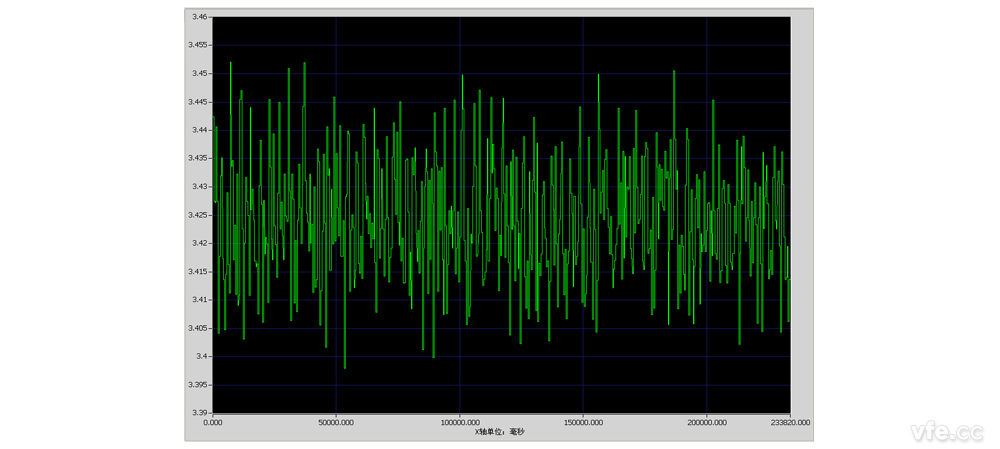Screen dimensions: 1000x449
Task: Select the 100000.000 x-axis tick label
Action: pyautogui.click(x=459, y=423)
